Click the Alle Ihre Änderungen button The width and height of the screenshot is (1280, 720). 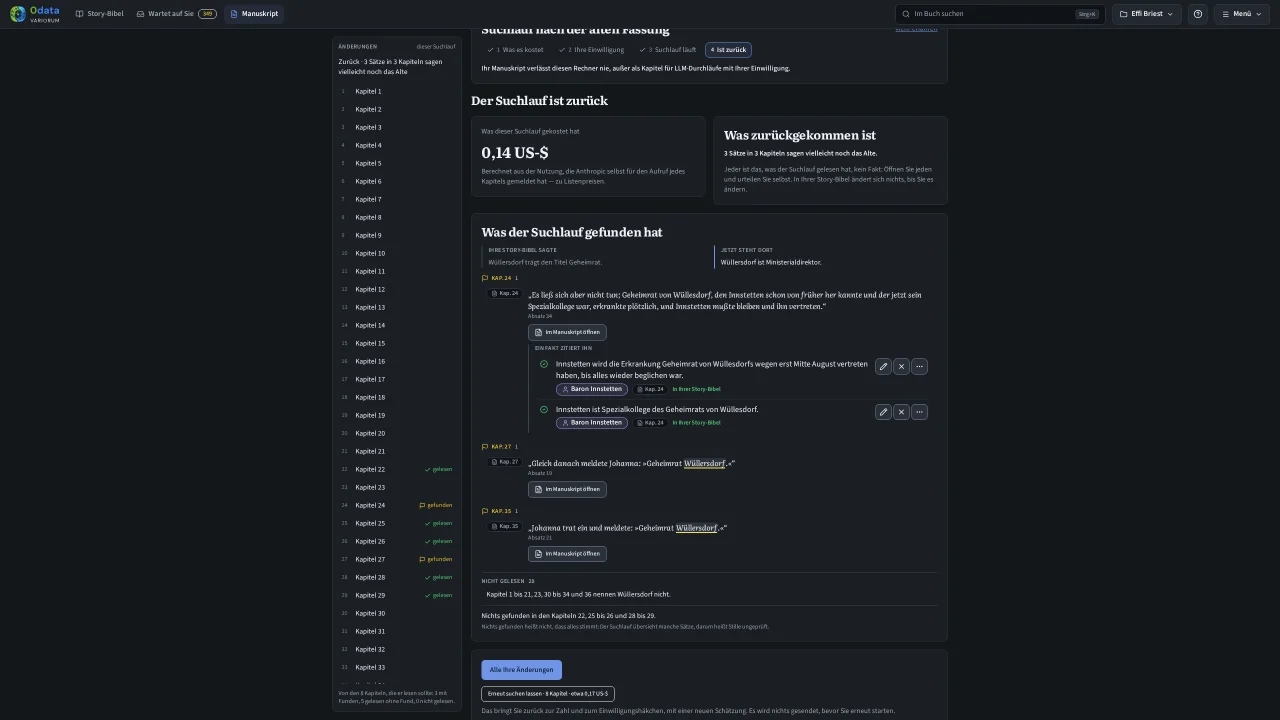pyautogui.click(x=521, y=670)
